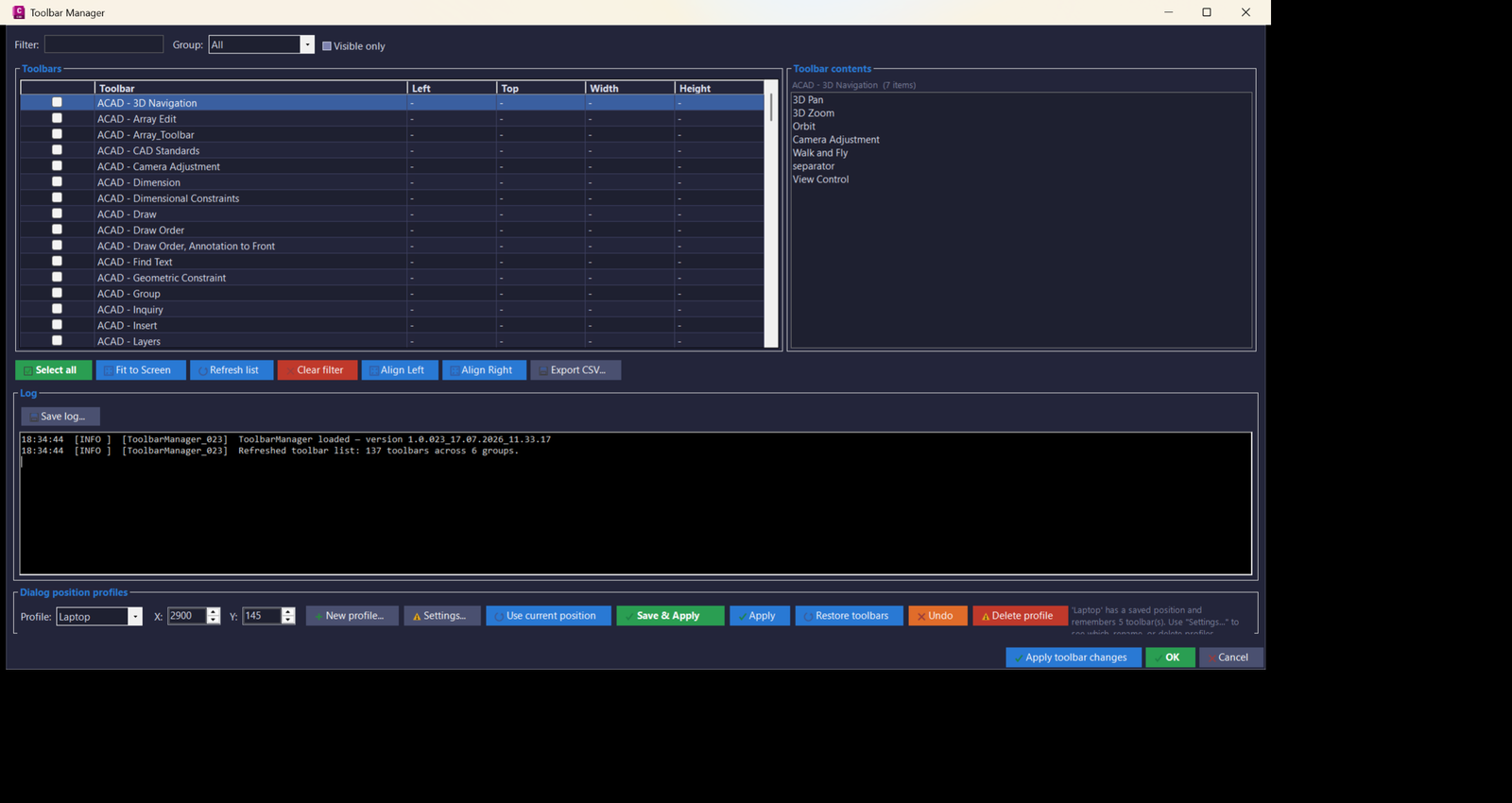Select View Control in Toolbar contents
1512x803 pixels.
tap(821, 179)
